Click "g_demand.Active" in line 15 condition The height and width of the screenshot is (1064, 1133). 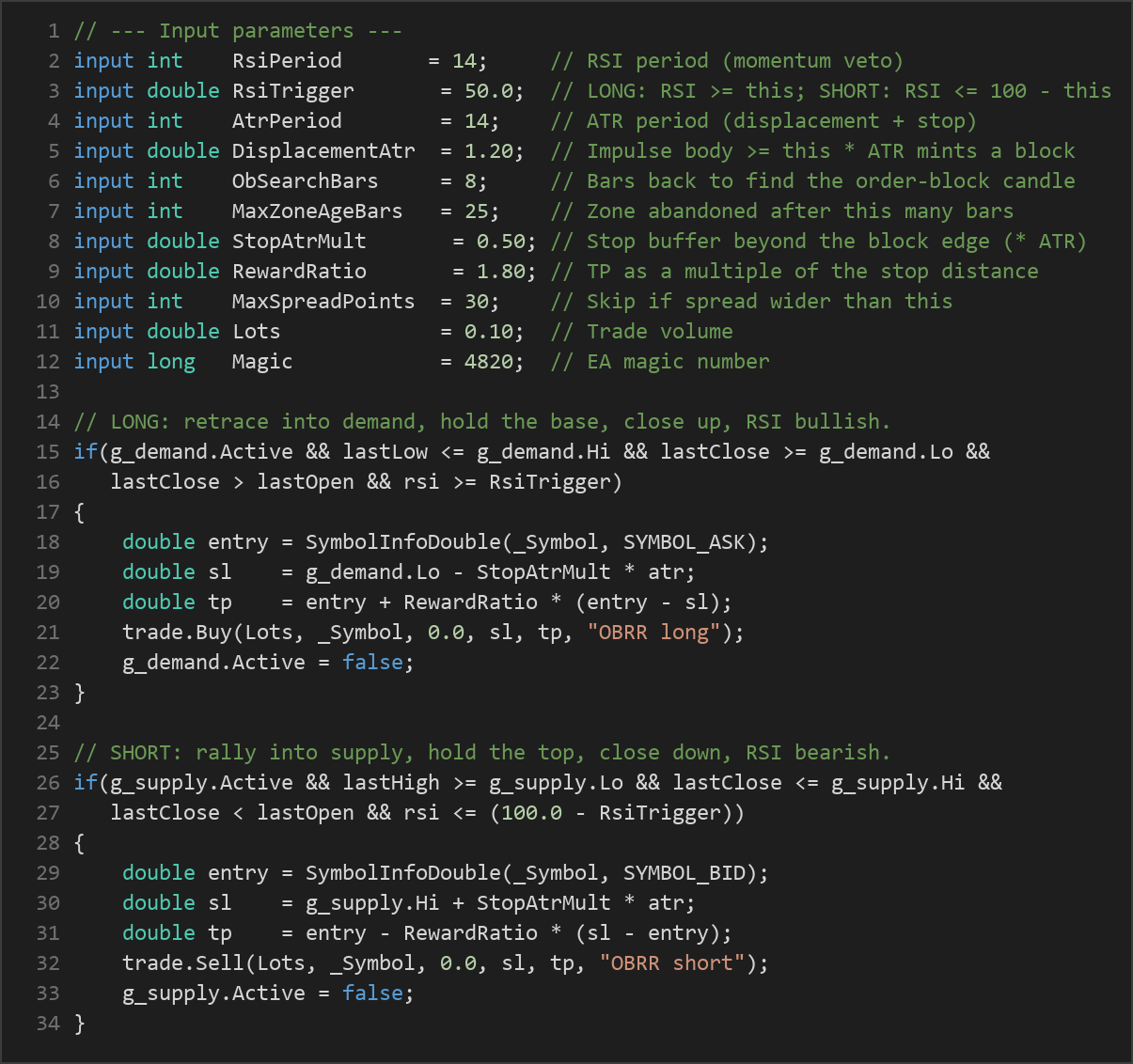[201, 452]
